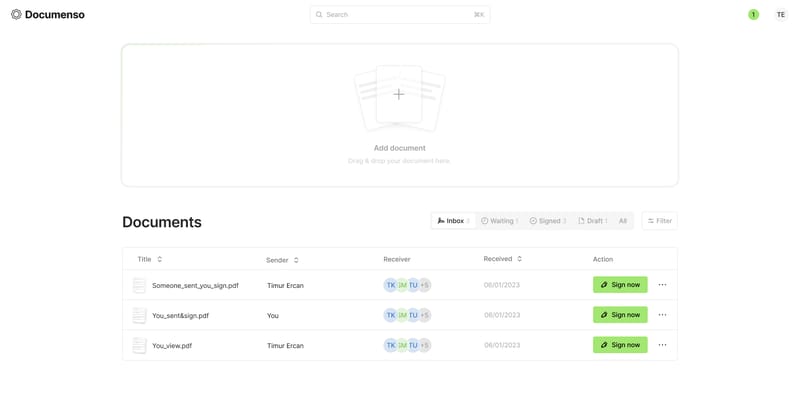Image resolution: width=800 pixels, height=400 pixels.
Task: Sort by Title column arrows
Action: point(160,259)
